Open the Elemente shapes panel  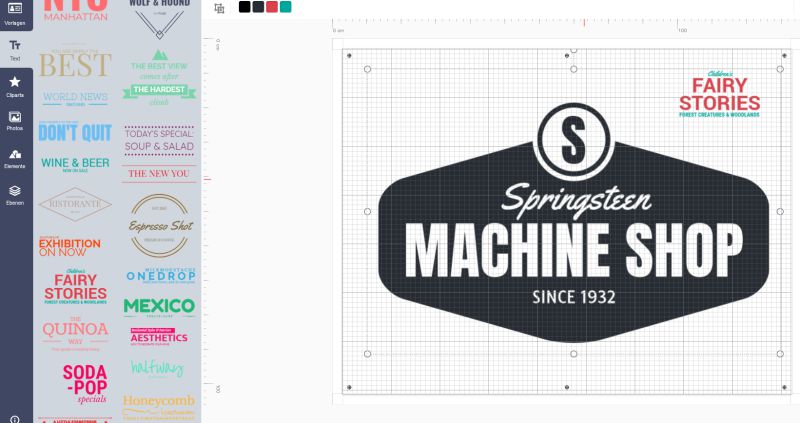tap(15, 157)
